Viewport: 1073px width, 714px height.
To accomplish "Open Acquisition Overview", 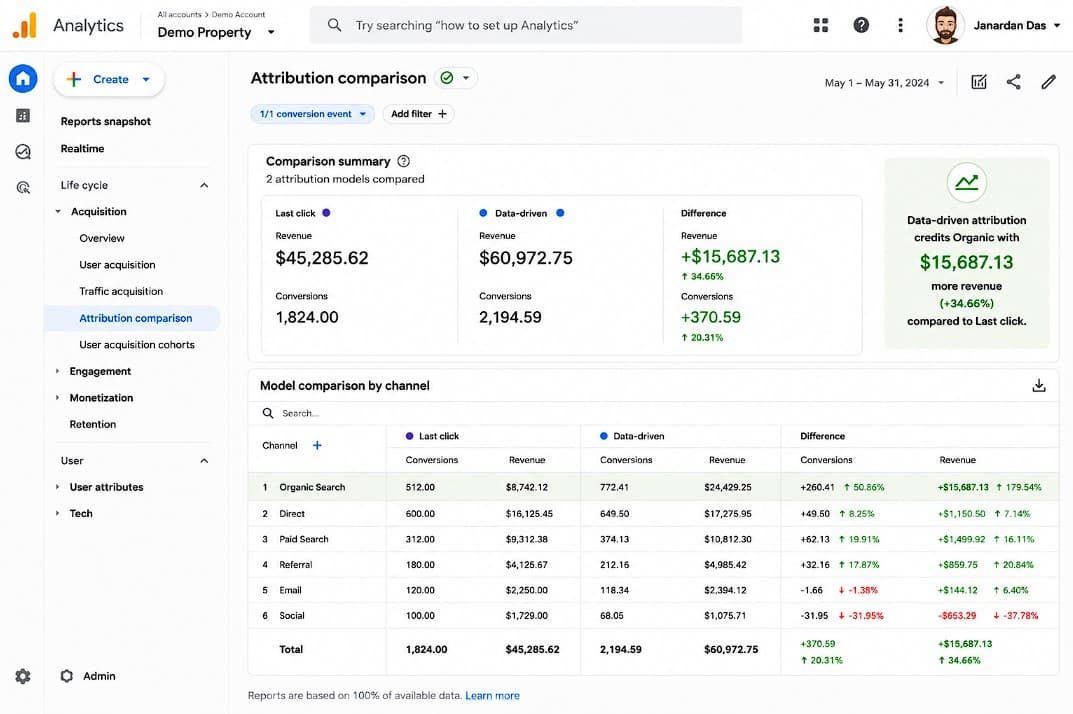I will pyautogui.click(x=102, y=238).
